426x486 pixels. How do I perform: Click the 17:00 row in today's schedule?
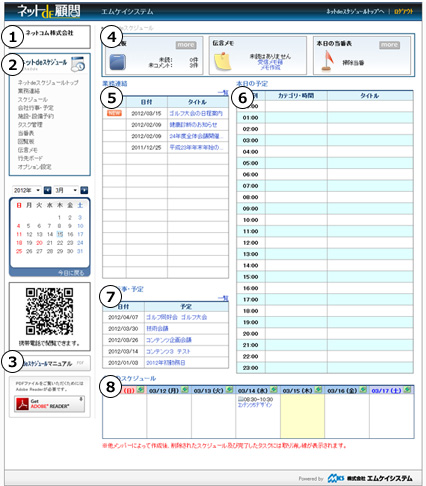(x=325, y=299)
